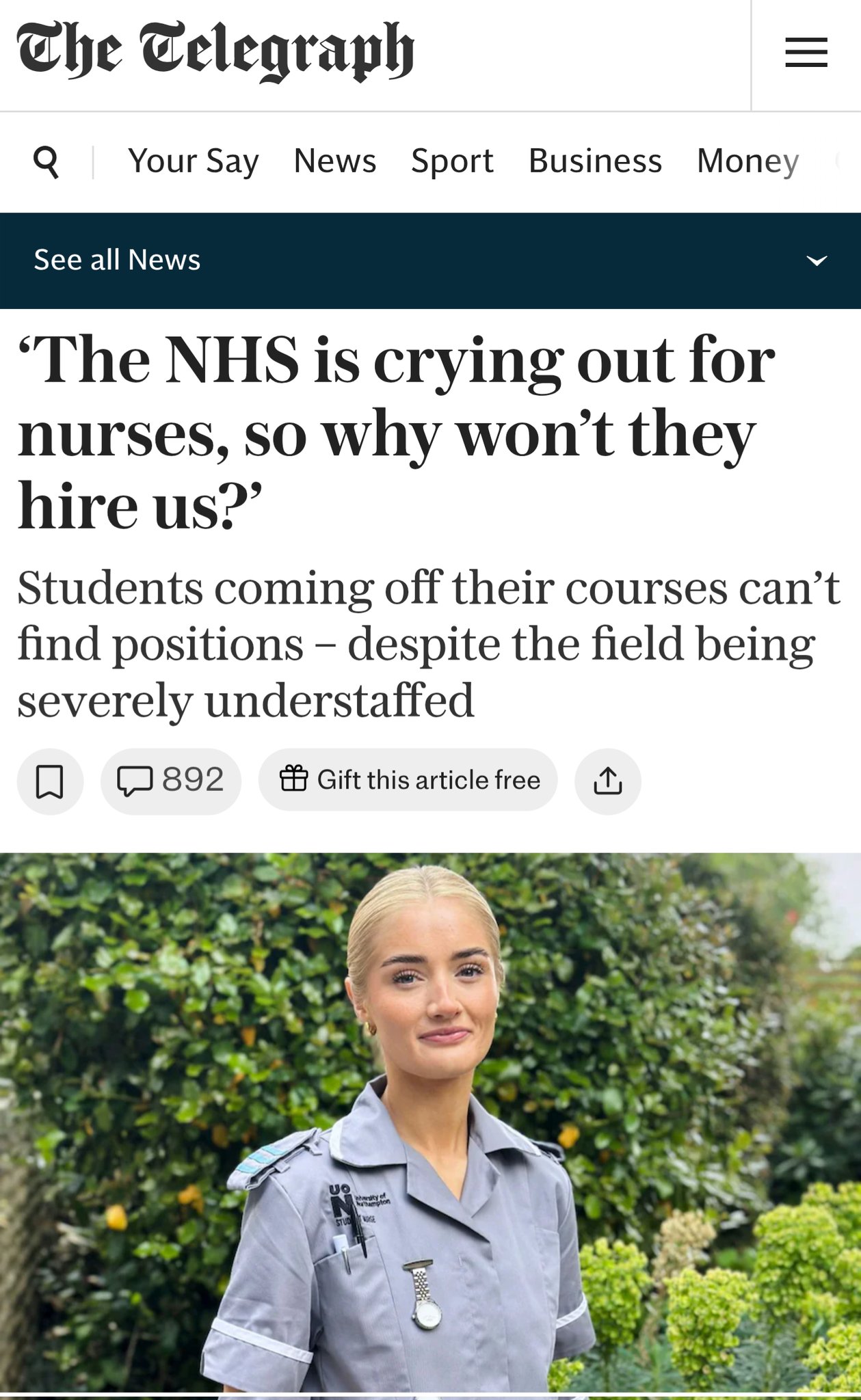Screen dimensions: 861x1400
Task: Select the Your Say nav item
Action: click(x=194, y=161)
